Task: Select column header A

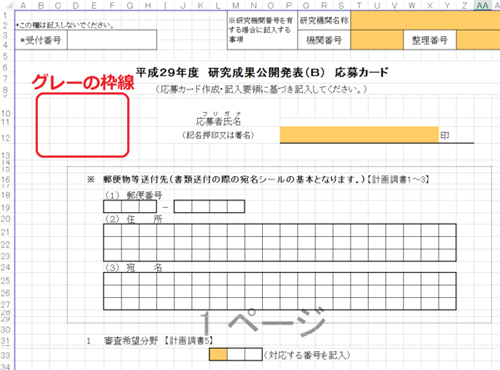Action: pos(23,5)
